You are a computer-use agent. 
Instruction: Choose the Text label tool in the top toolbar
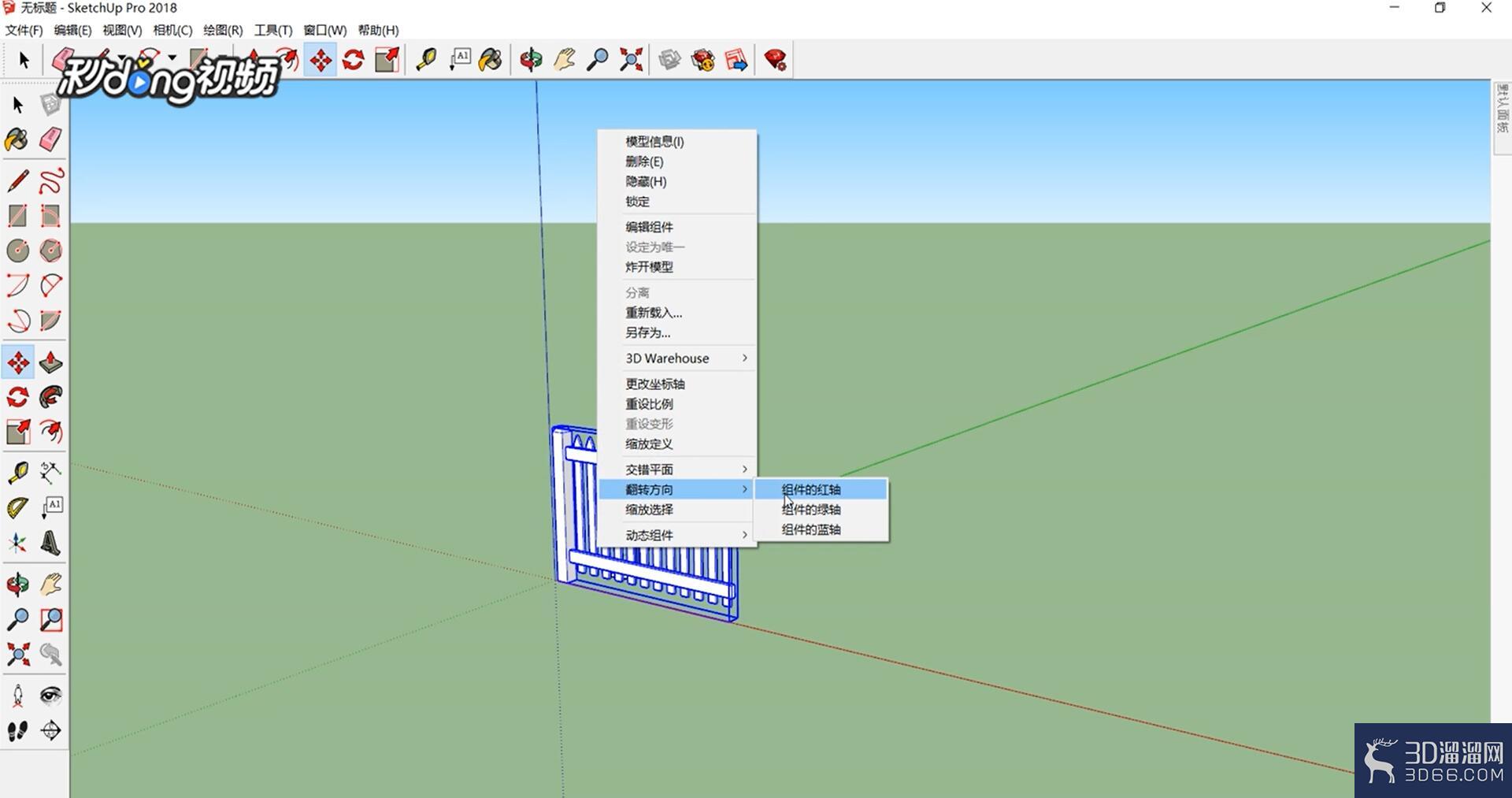pos(459,60)
